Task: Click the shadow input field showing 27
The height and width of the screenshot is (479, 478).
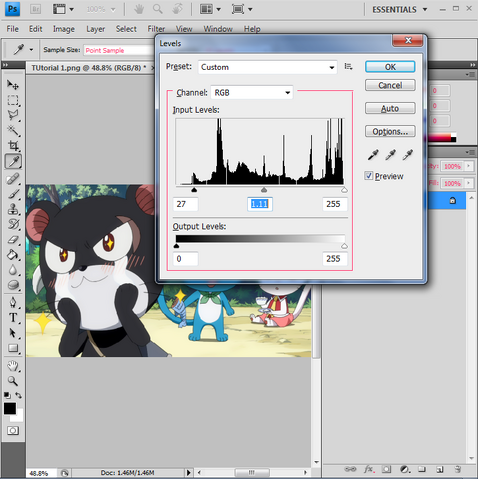Action: click(x=185, y=204)
